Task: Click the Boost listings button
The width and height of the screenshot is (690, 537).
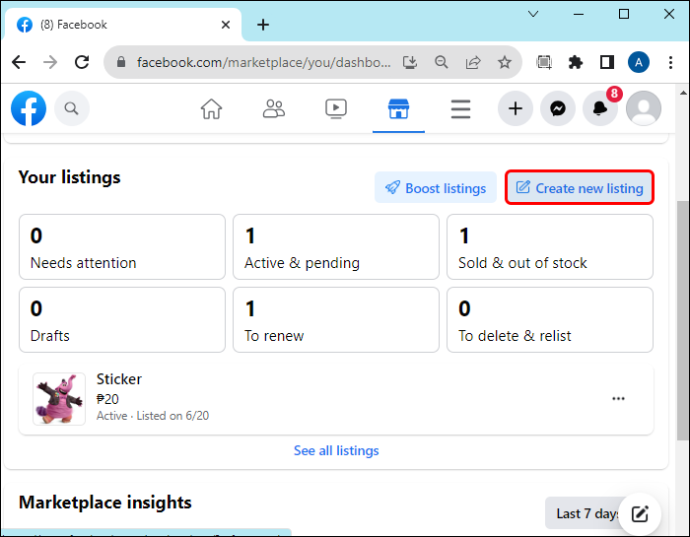Action: (436, 188)
